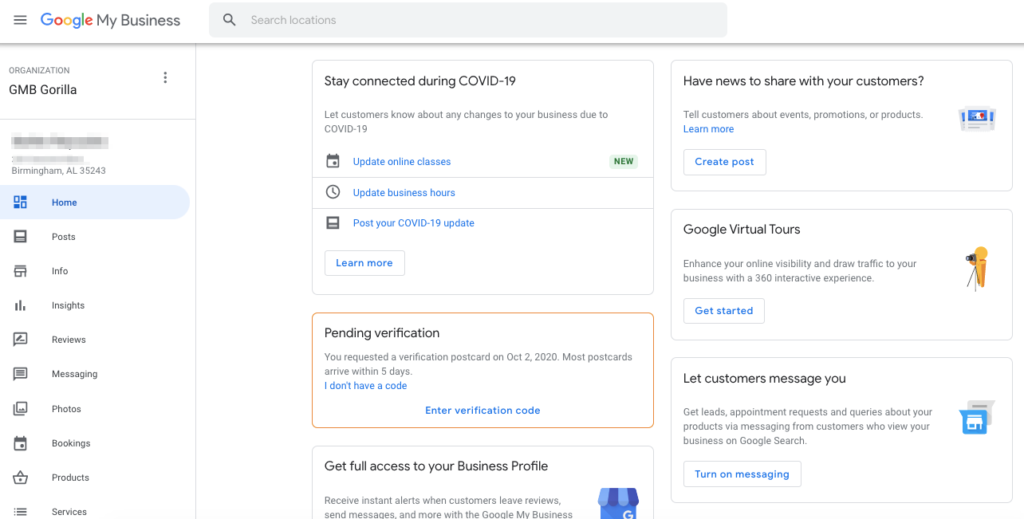Open the hamburger main menu
This screenshot has width=1024, height=519.
(x=20, y=20)
